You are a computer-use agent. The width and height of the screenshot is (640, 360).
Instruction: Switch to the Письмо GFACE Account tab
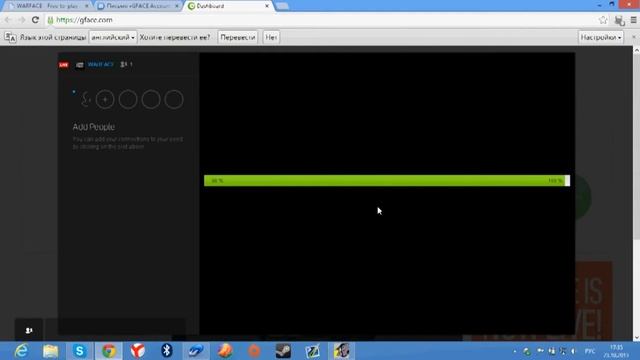click(x=138, y=6)
